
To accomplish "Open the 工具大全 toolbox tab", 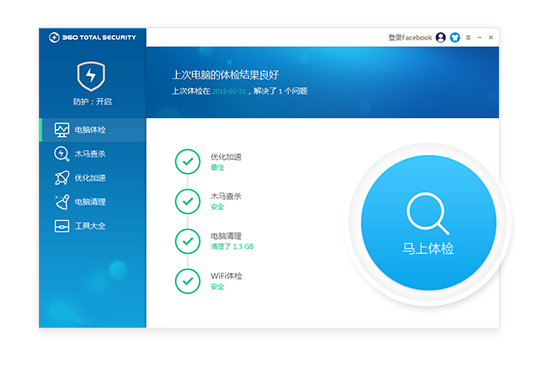I will pos(93,226).
